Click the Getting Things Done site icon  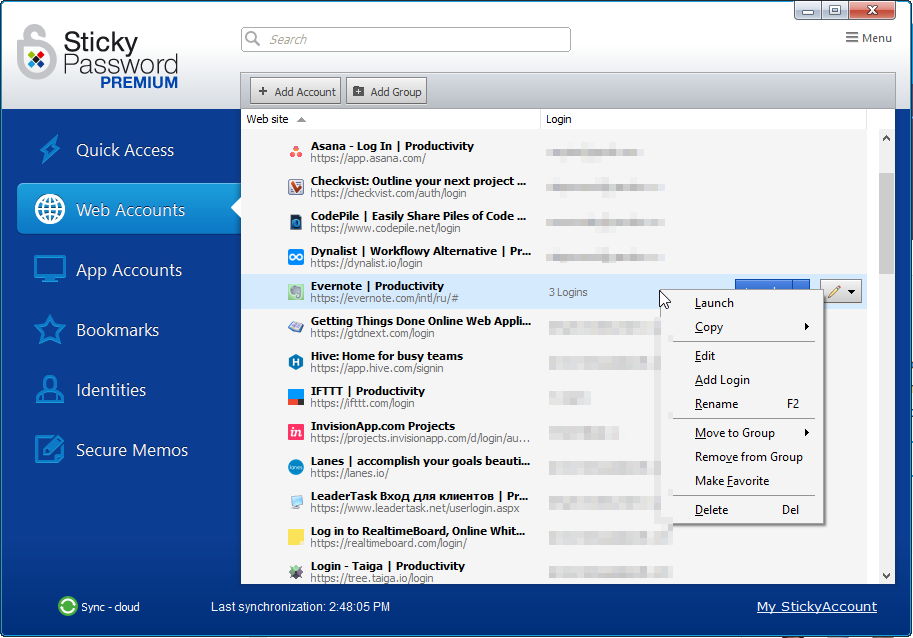[x=296, y=327]
